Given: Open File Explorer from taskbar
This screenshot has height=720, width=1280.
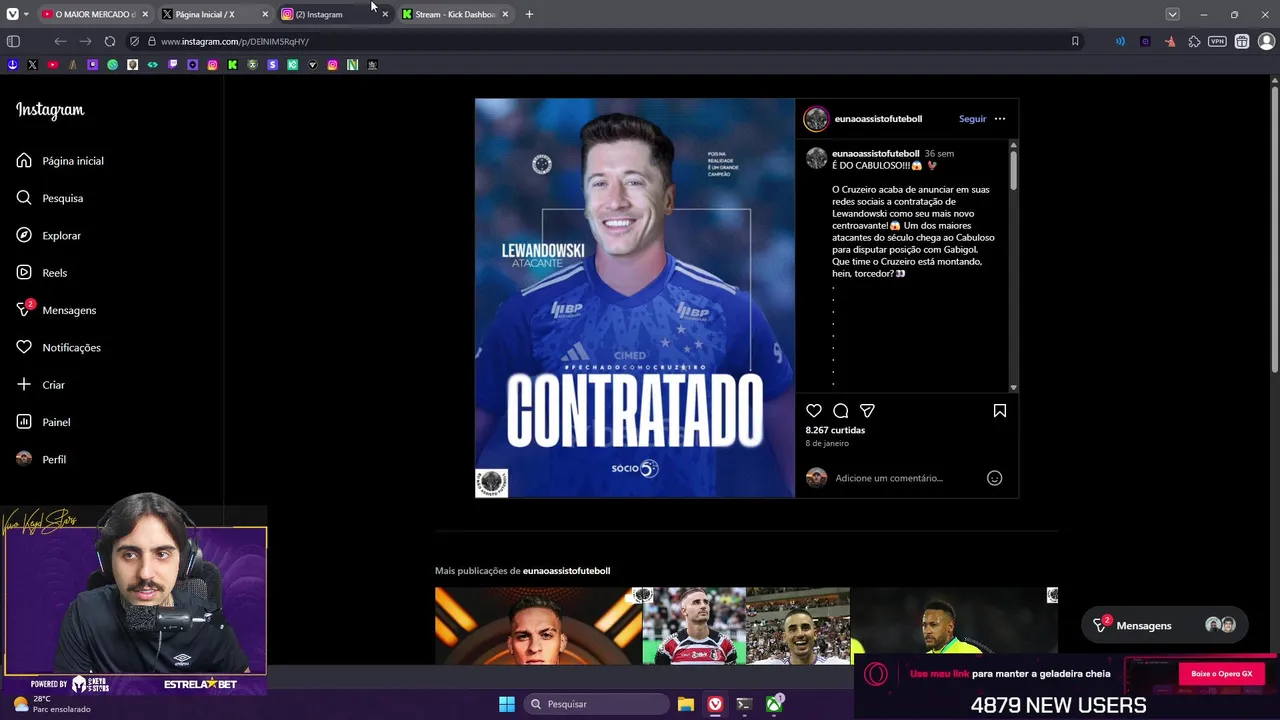Looking at the screenshot, I should 686,704.
